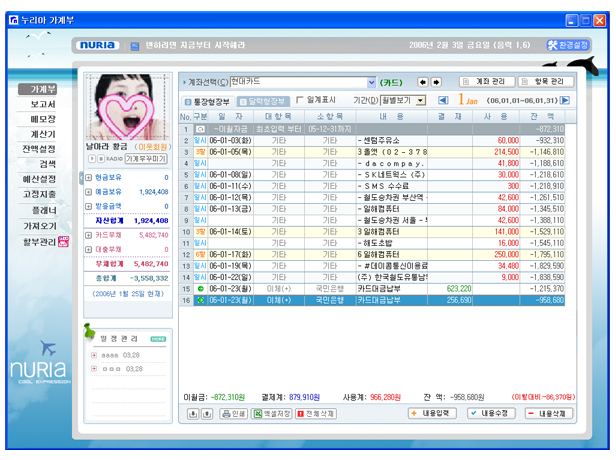
Task: Select the previous account arrow button
Action: (x=422, y=82)
